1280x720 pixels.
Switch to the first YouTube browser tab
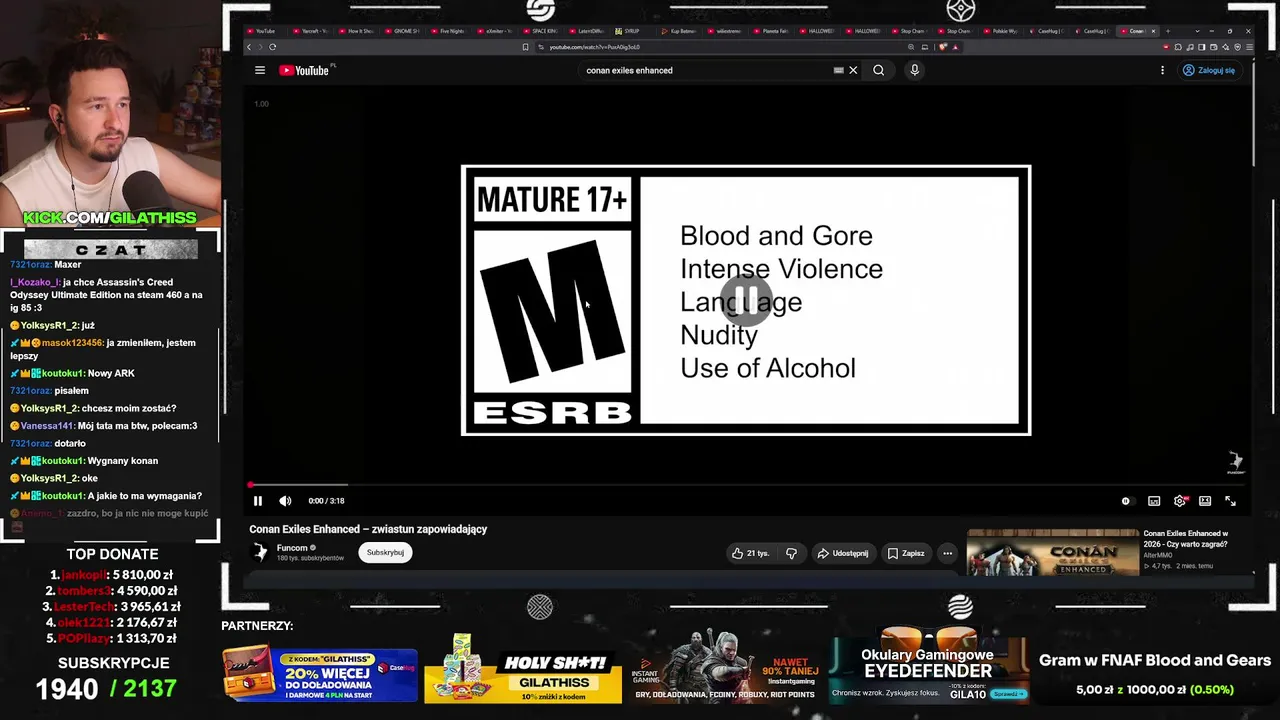266,31
